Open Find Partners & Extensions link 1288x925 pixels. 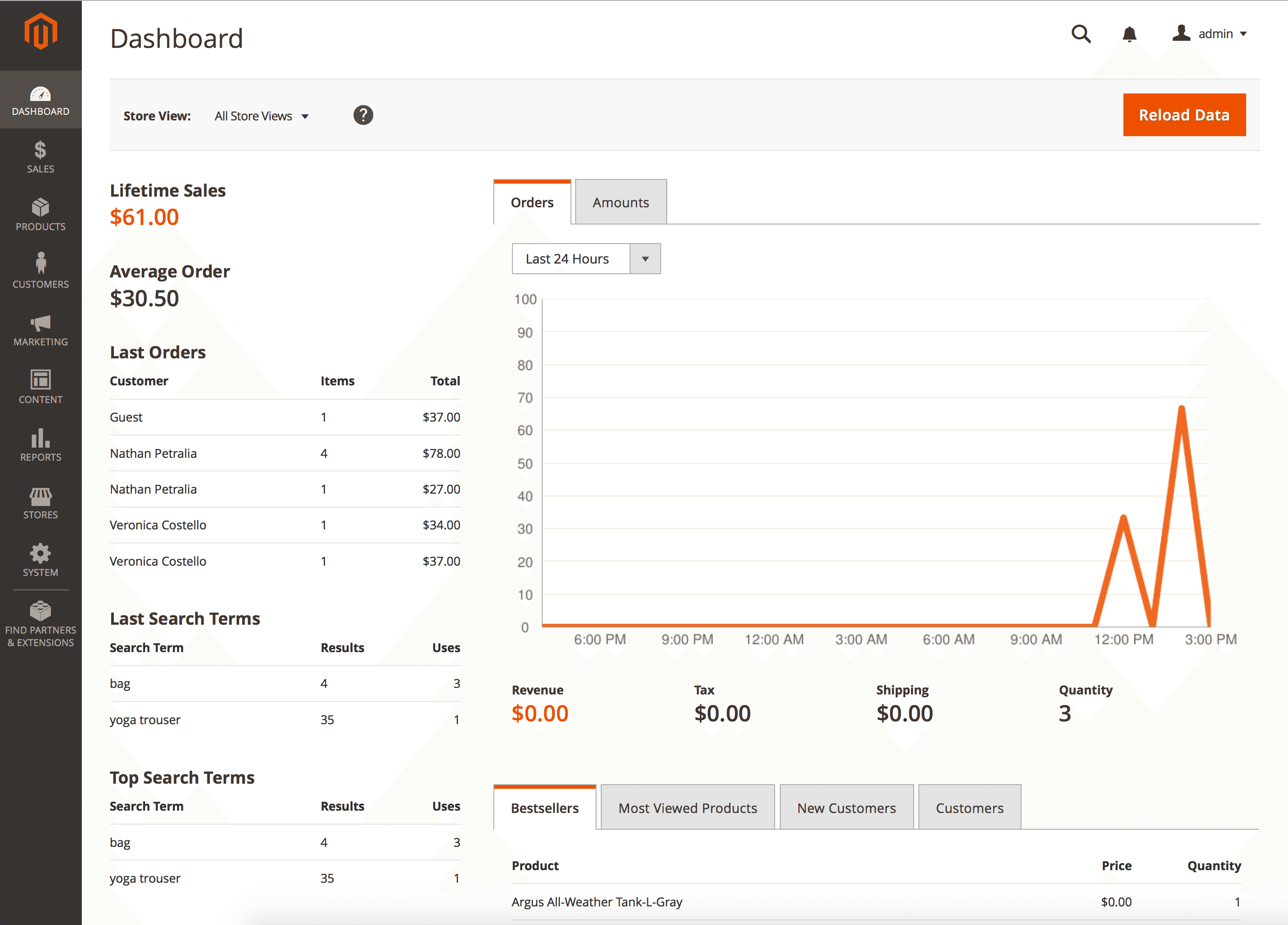point(40,624)
